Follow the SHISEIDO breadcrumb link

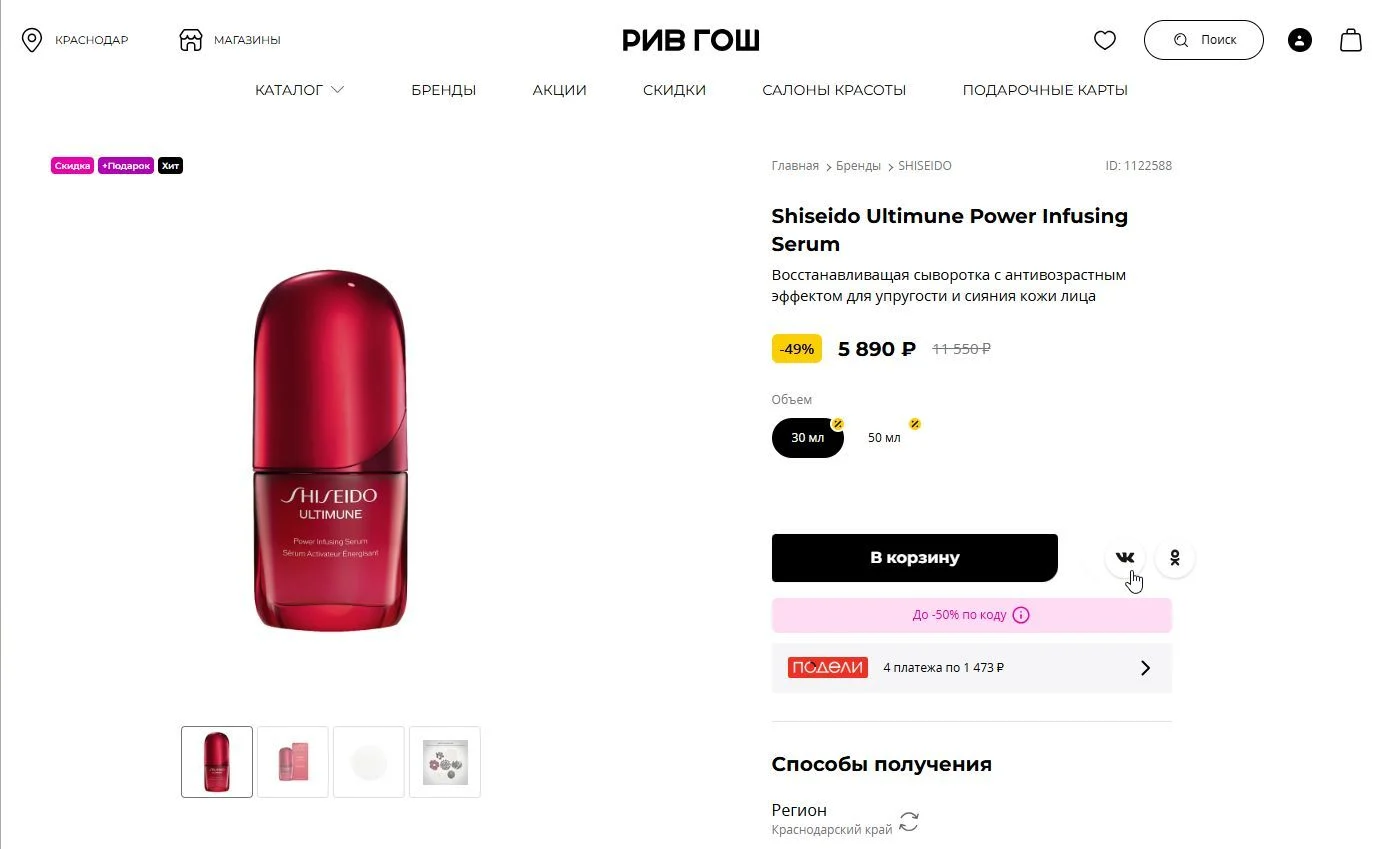point(925,166)
